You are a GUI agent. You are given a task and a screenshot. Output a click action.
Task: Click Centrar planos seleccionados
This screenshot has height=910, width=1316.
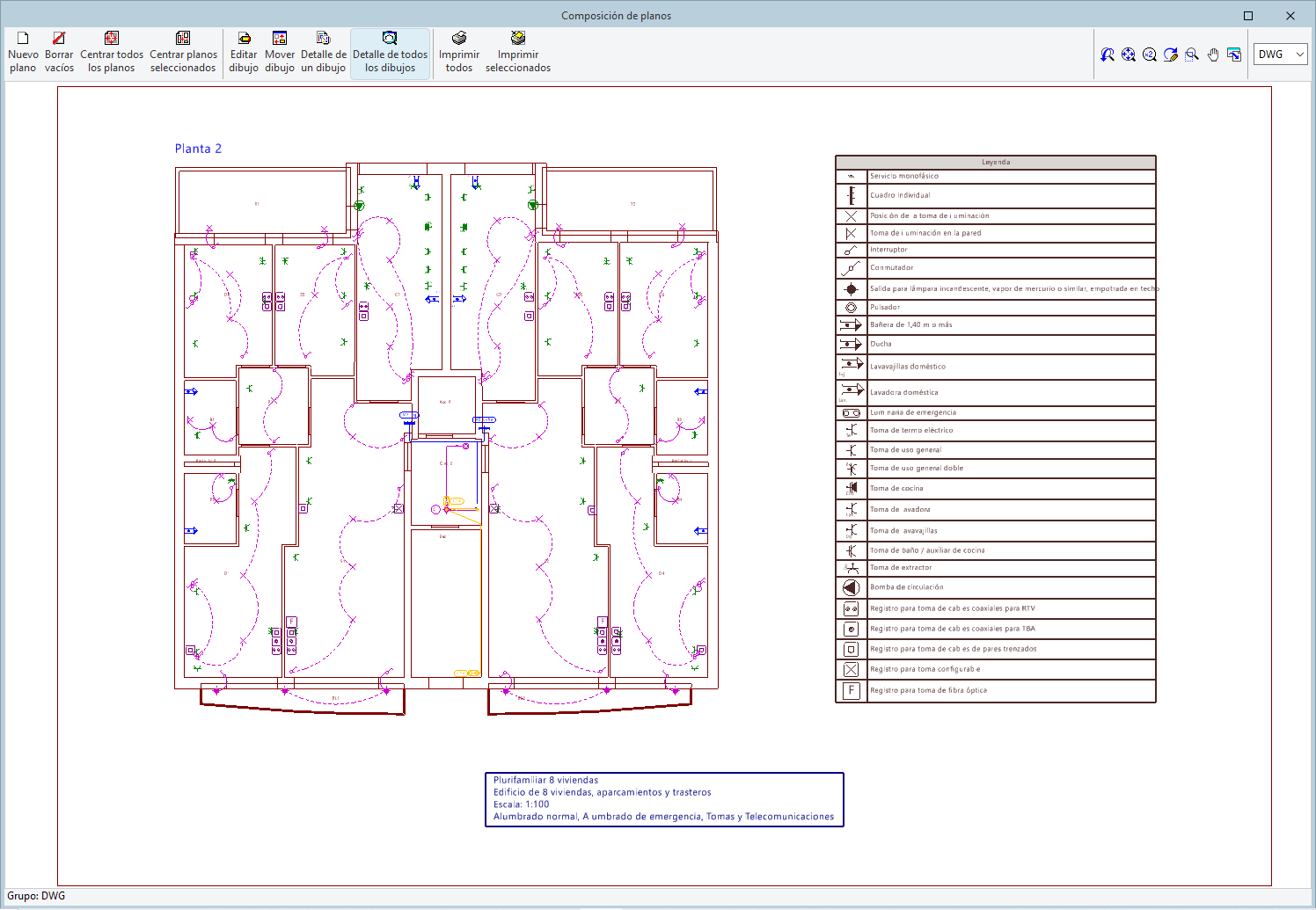click(x=183, y=54)
